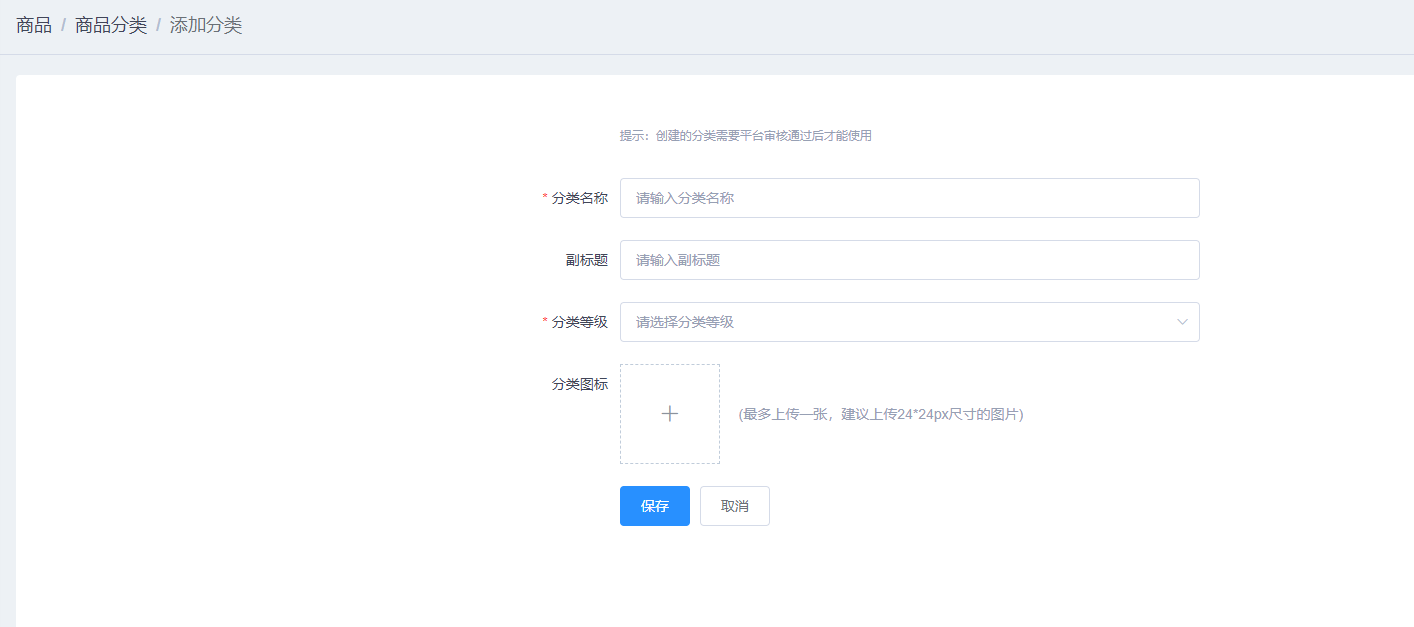Click the slash between 商品 and 商品分类
Image resolution: width=1414 pixels, height=627 pixels.
63,25
